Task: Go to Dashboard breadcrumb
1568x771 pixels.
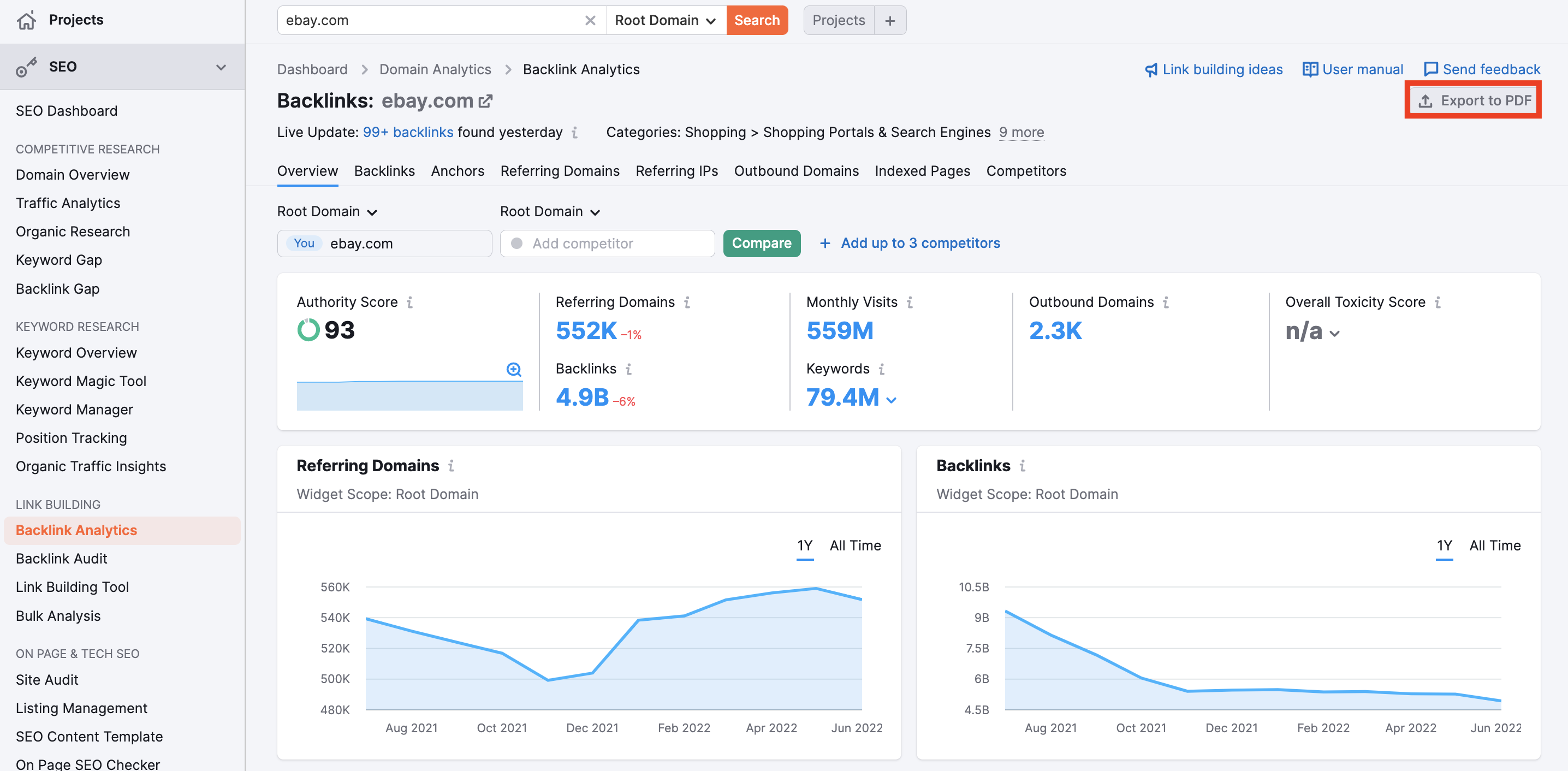Action: [312, 70]
